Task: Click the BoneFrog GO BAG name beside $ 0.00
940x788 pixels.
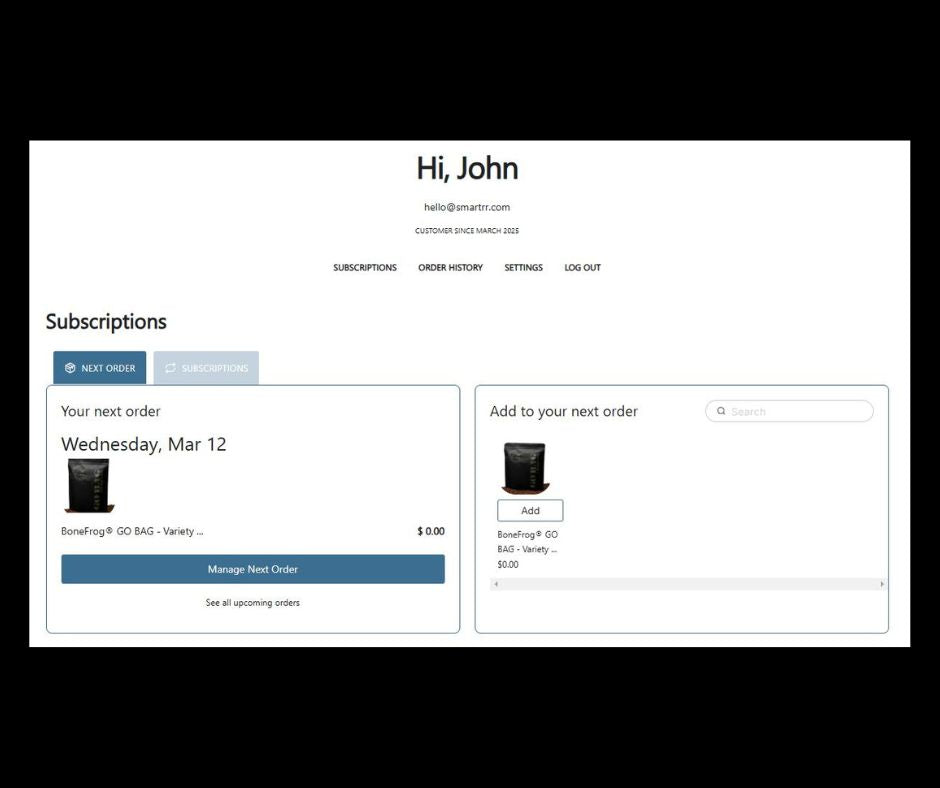Action: [x=132, y=532]
